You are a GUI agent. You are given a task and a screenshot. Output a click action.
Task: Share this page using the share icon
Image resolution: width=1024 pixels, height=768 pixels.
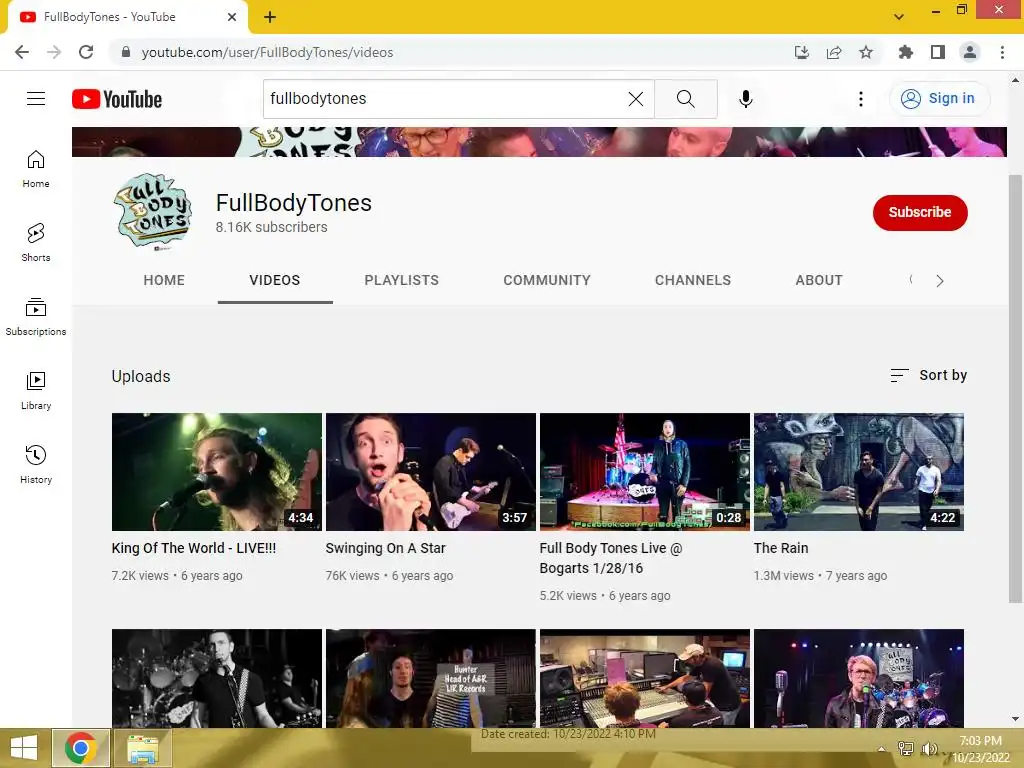[834, 52]
